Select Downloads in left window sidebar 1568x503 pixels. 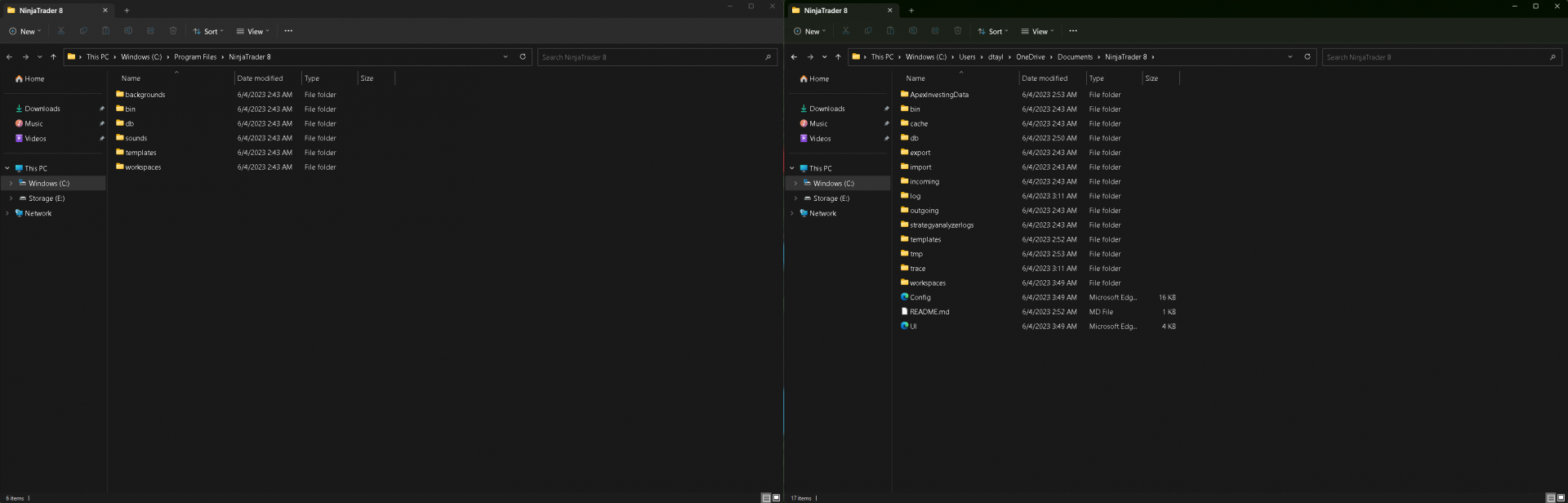pos(42,109)
